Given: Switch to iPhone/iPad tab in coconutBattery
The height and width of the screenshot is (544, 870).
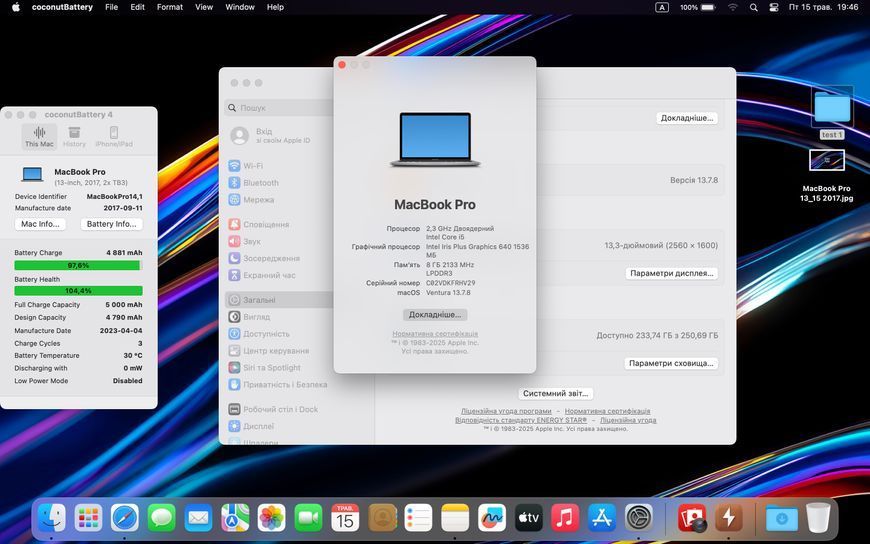Looking at the screenshot, I should 114,137.
